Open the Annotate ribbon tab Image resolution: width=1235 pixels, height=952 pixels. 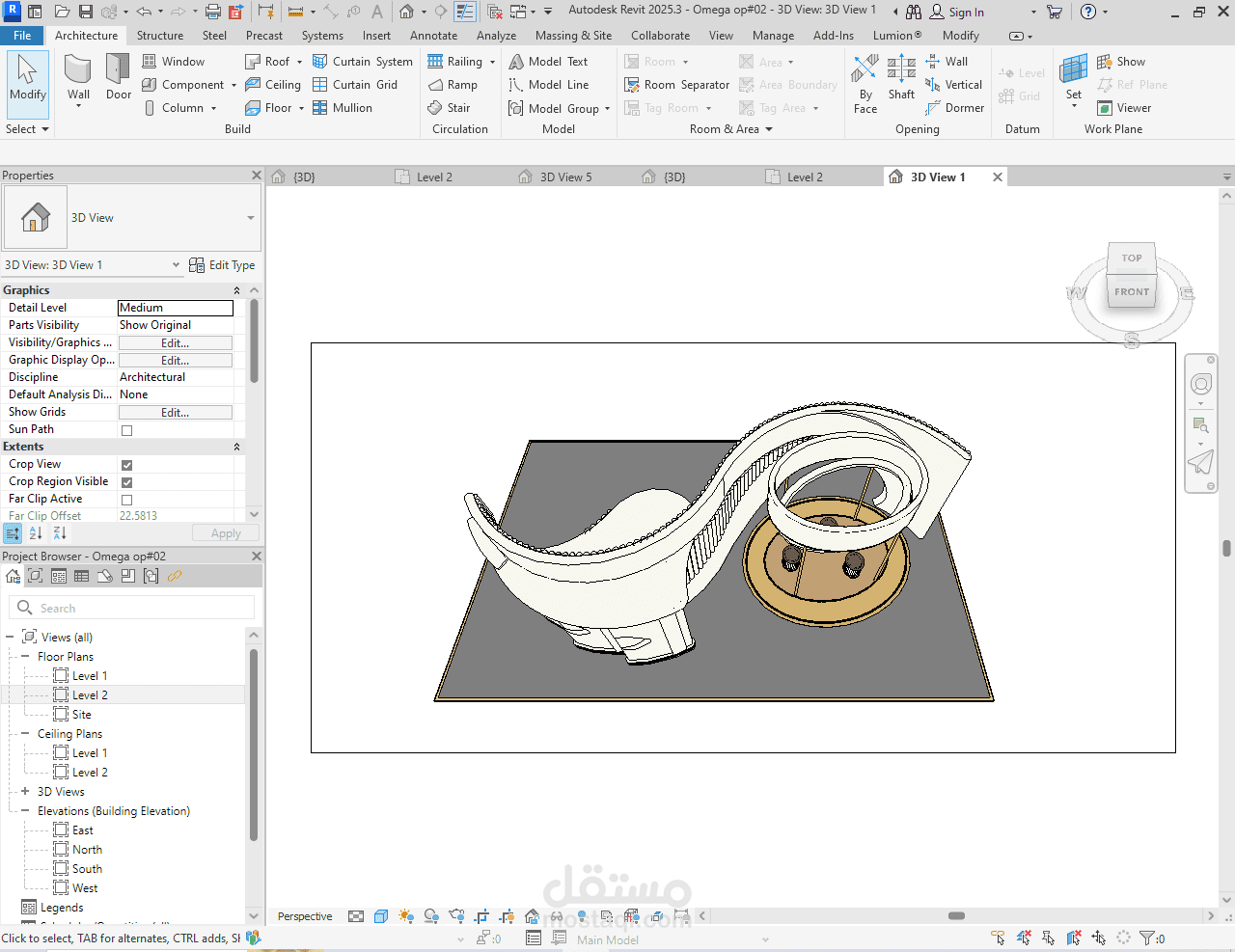(433, 36)
